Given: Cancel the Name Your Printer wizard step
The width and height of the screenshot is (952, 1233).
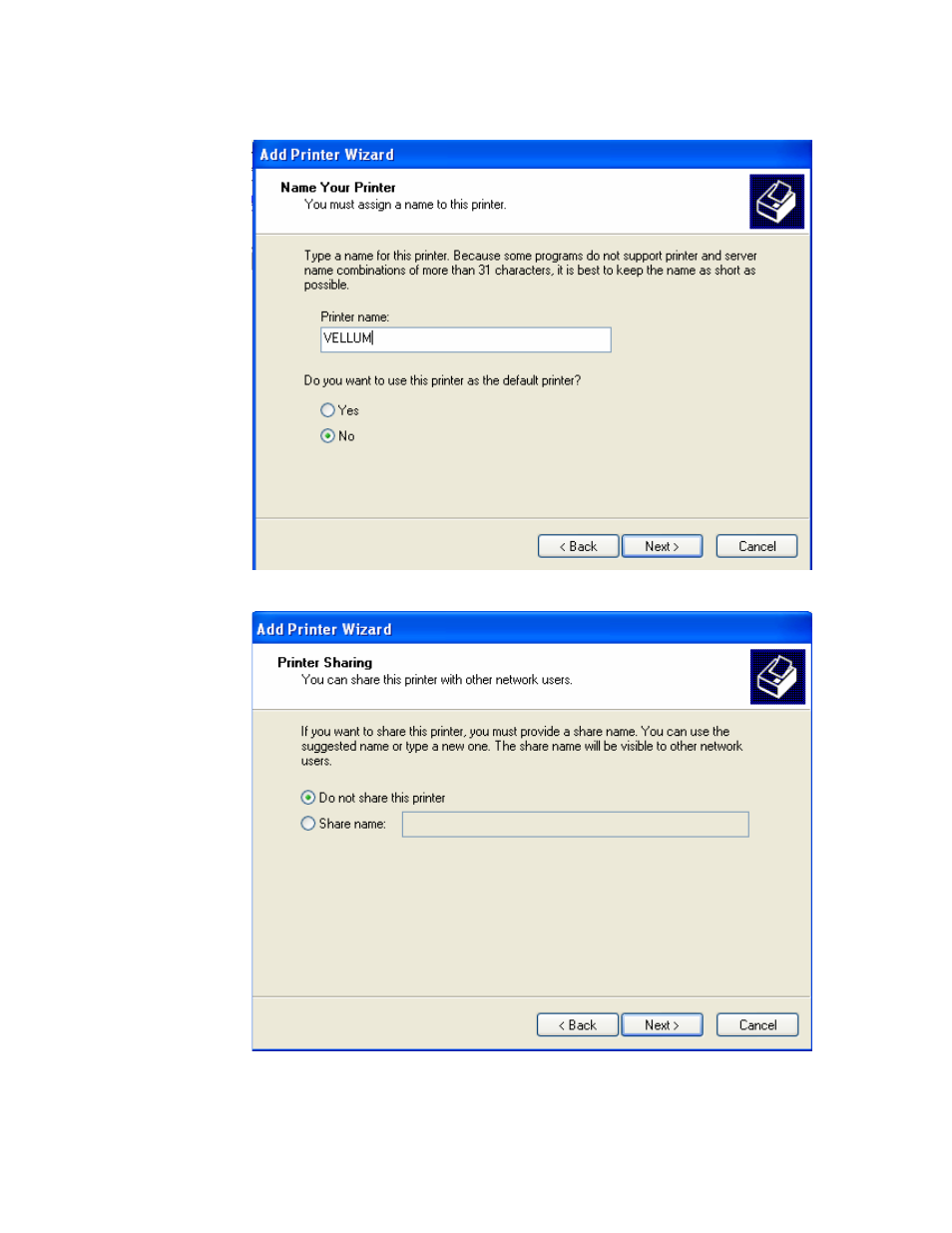Looking at the screenshot, I should click(756, 546).
